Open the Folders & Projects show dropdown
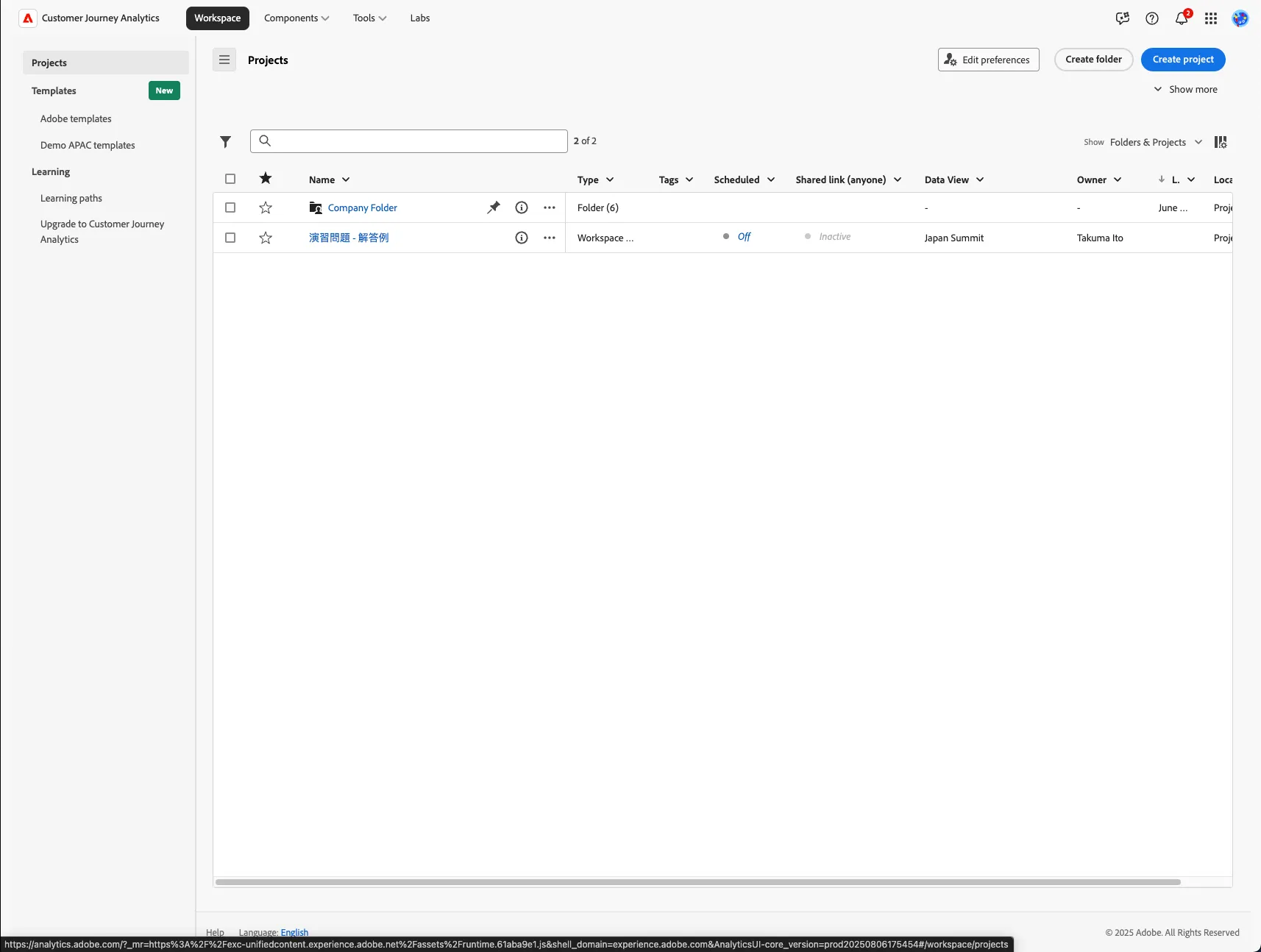 click(x=1156, y=142)
